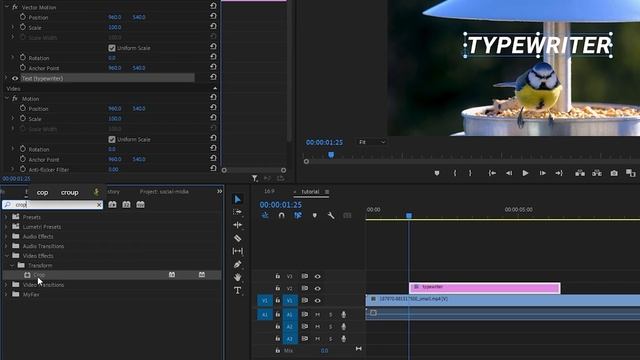Image resolution: width=640 pixels, height=360 pixels.
Task: Solo audio track A1
Action: click(x=331, y=314)
